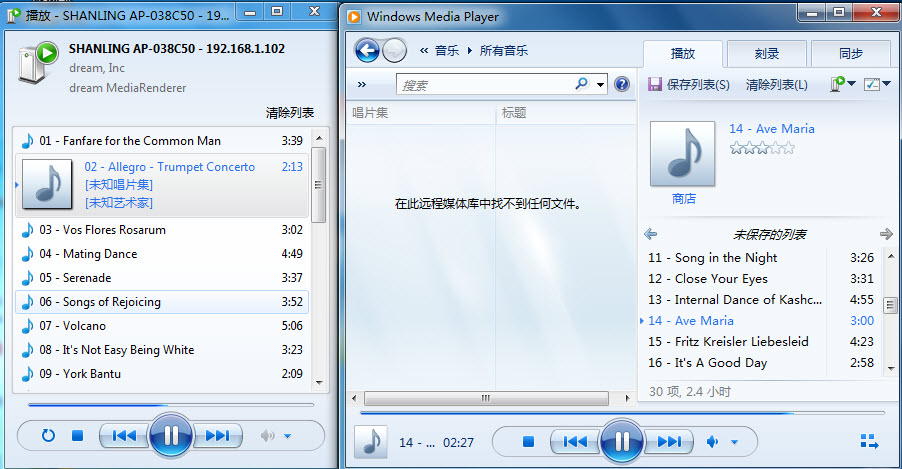This screenshot has width=902, height=469.
Task: Next track in Windows Media Player
Action: (x=669, y=441)
